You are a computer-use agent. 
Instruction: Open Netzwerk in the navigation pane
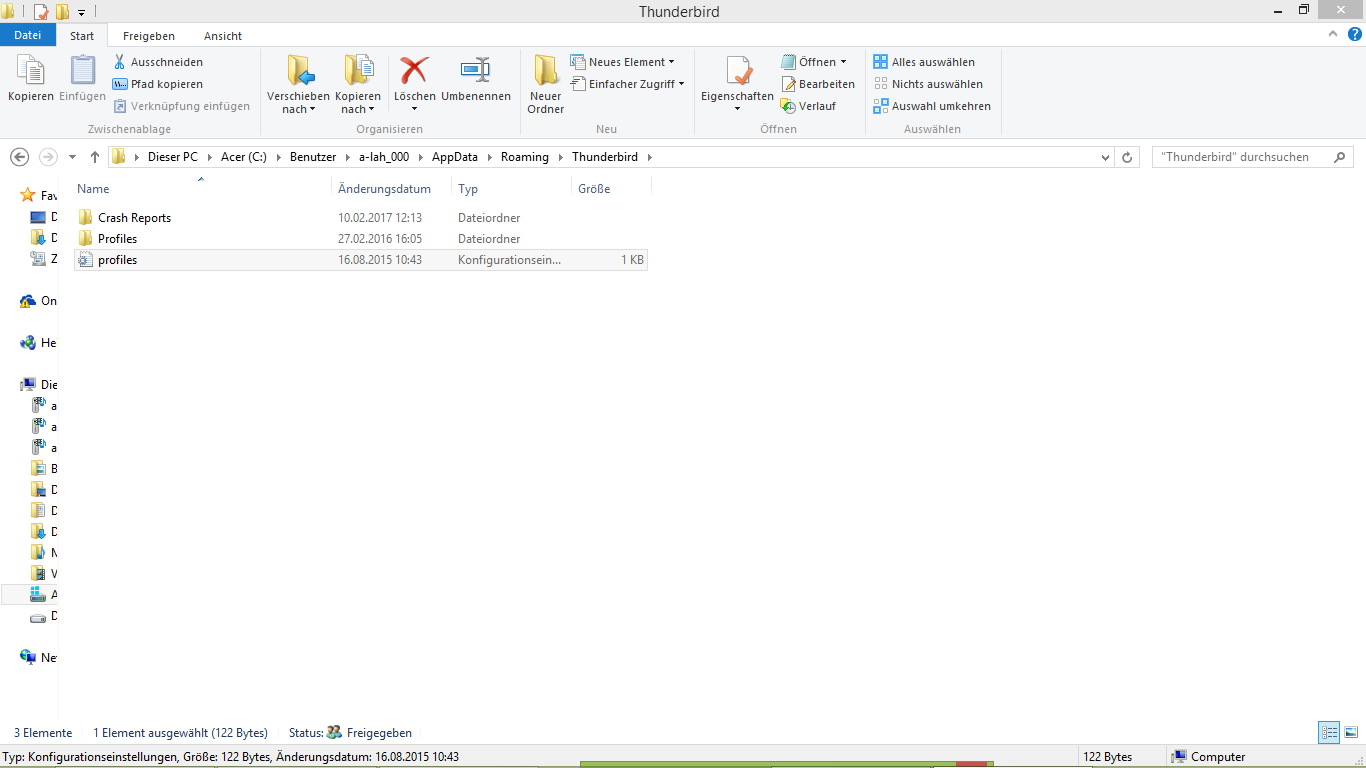[x=39, y=658]
